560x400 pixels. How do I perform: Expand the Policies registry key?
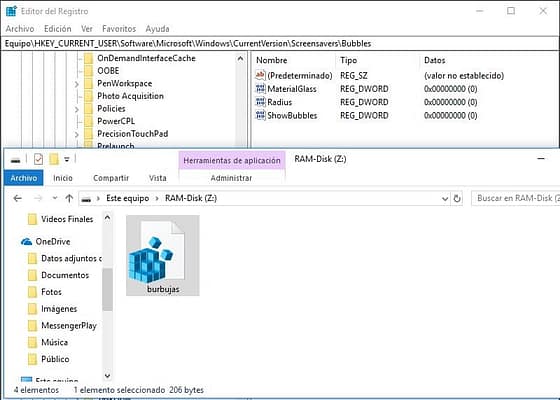77,109
